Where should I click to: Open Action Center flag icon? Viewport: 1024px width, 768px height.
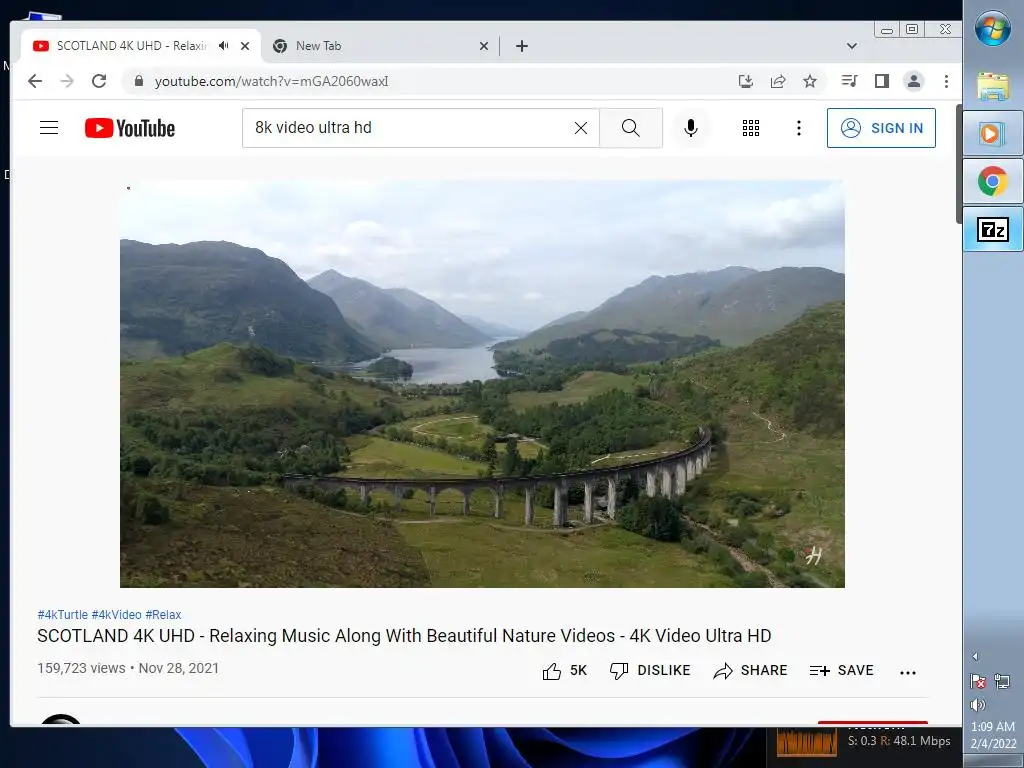[978, 682]
